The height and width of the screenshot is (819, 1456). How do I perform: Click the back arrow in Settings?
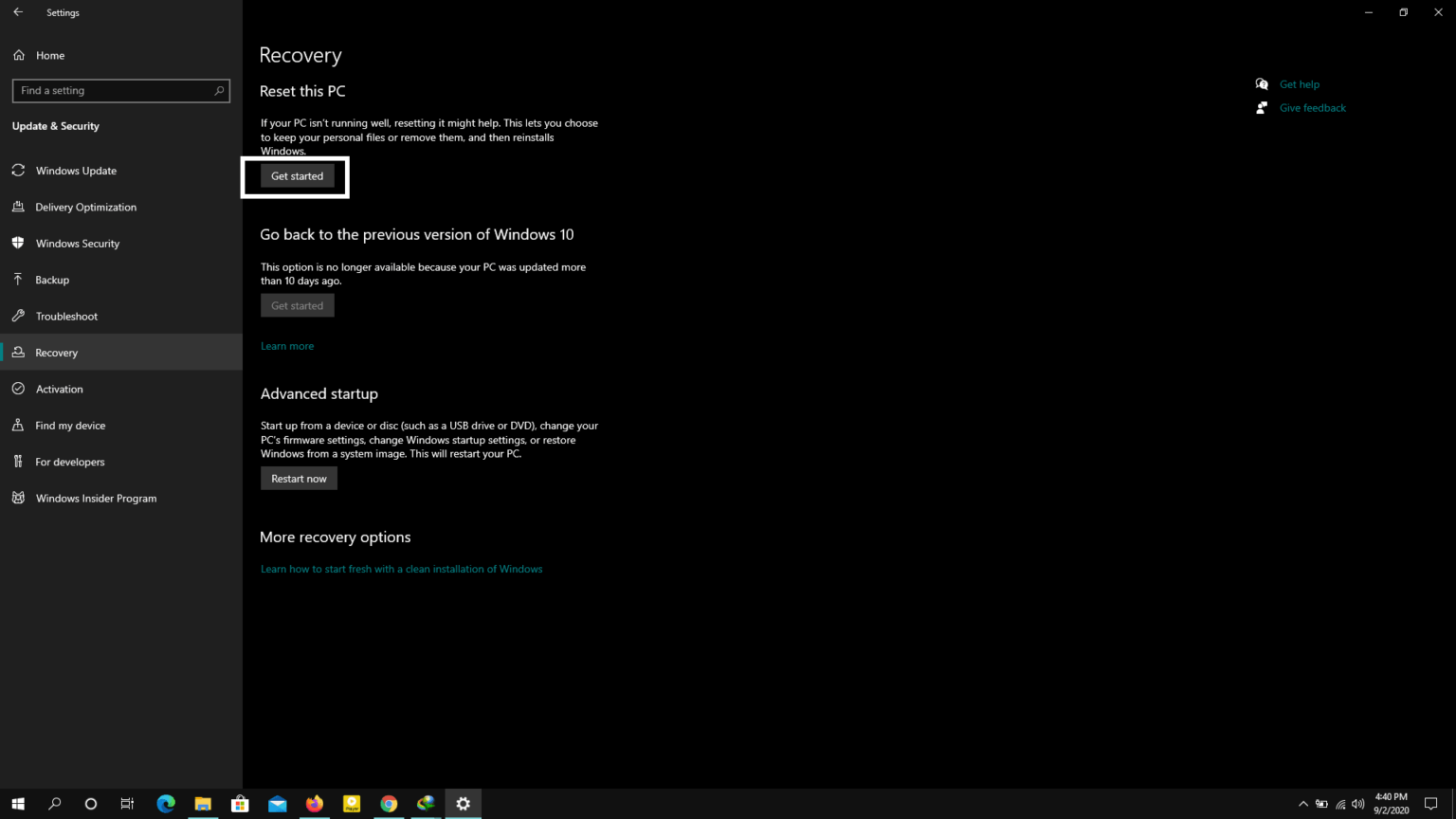[19, 12]
